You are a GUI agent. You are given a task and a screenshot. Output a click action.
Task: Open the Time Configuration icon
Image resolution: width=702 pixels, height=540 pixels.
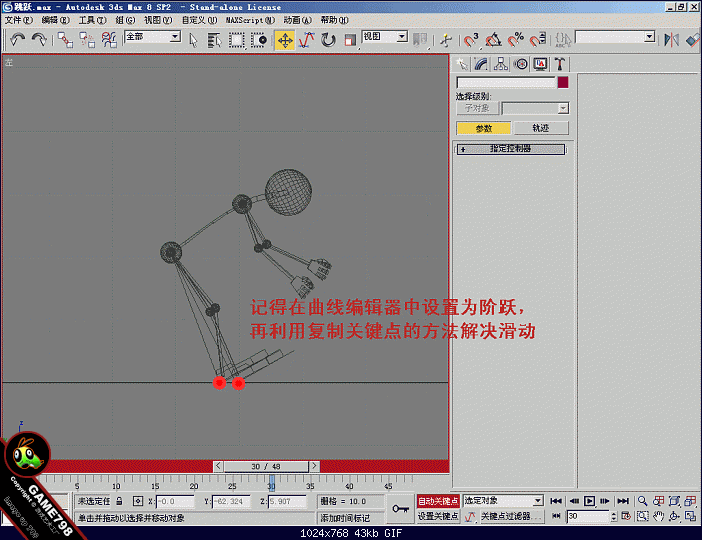(626, 516)
